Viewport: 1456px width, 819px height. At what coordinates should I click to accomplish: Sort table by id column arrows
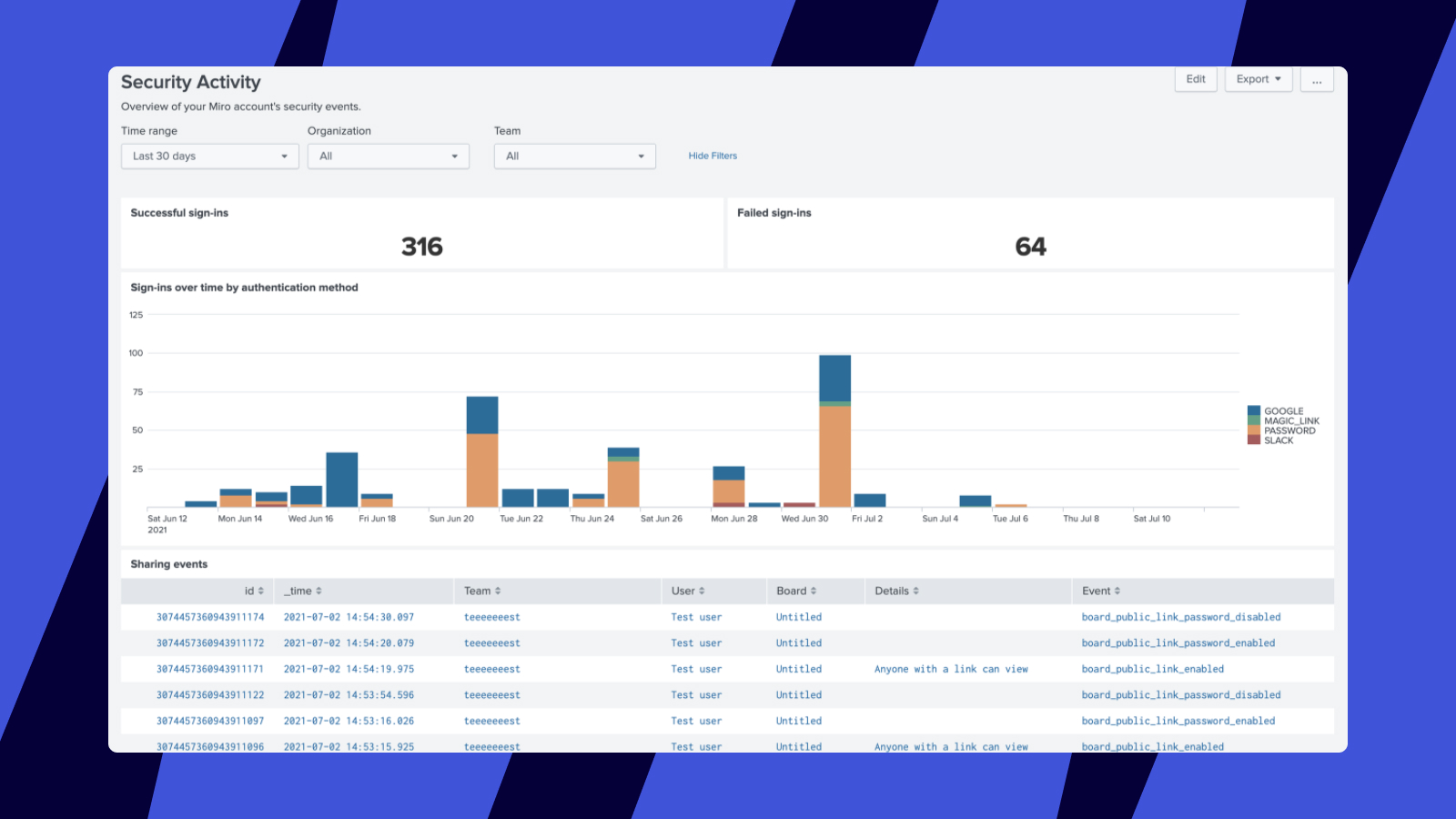[261, 591]
